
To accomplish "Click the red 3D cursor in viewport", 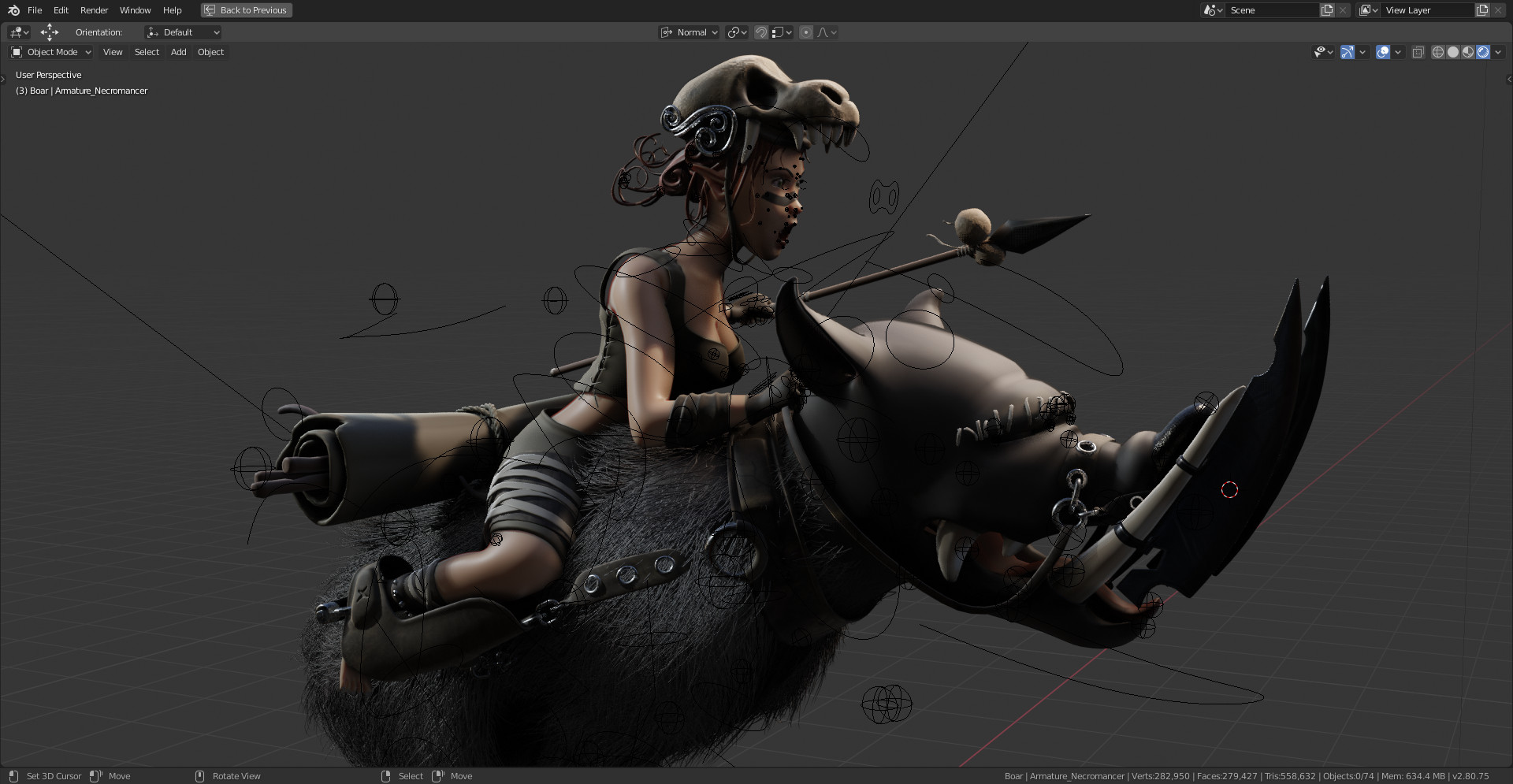I will pyautogui.click(x=1229, y=490).
